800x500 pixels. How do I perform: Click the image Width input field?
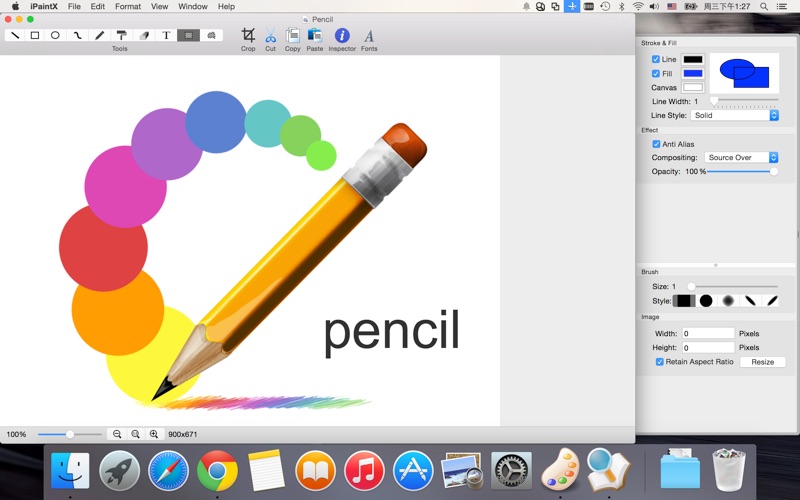coord(709,334)
